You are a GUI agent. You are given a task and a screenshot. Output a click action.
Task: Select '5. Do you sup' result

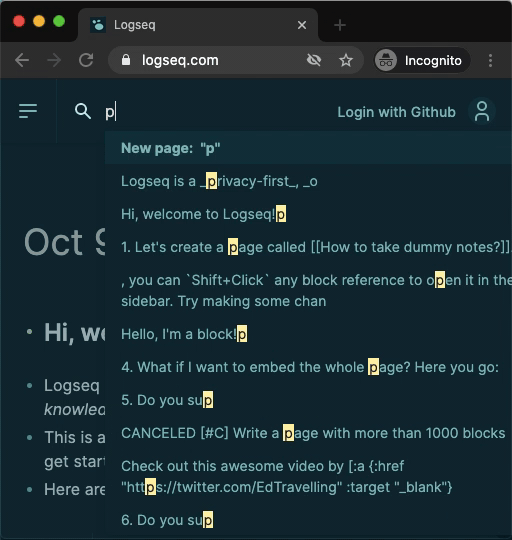(x=308, y=400)
